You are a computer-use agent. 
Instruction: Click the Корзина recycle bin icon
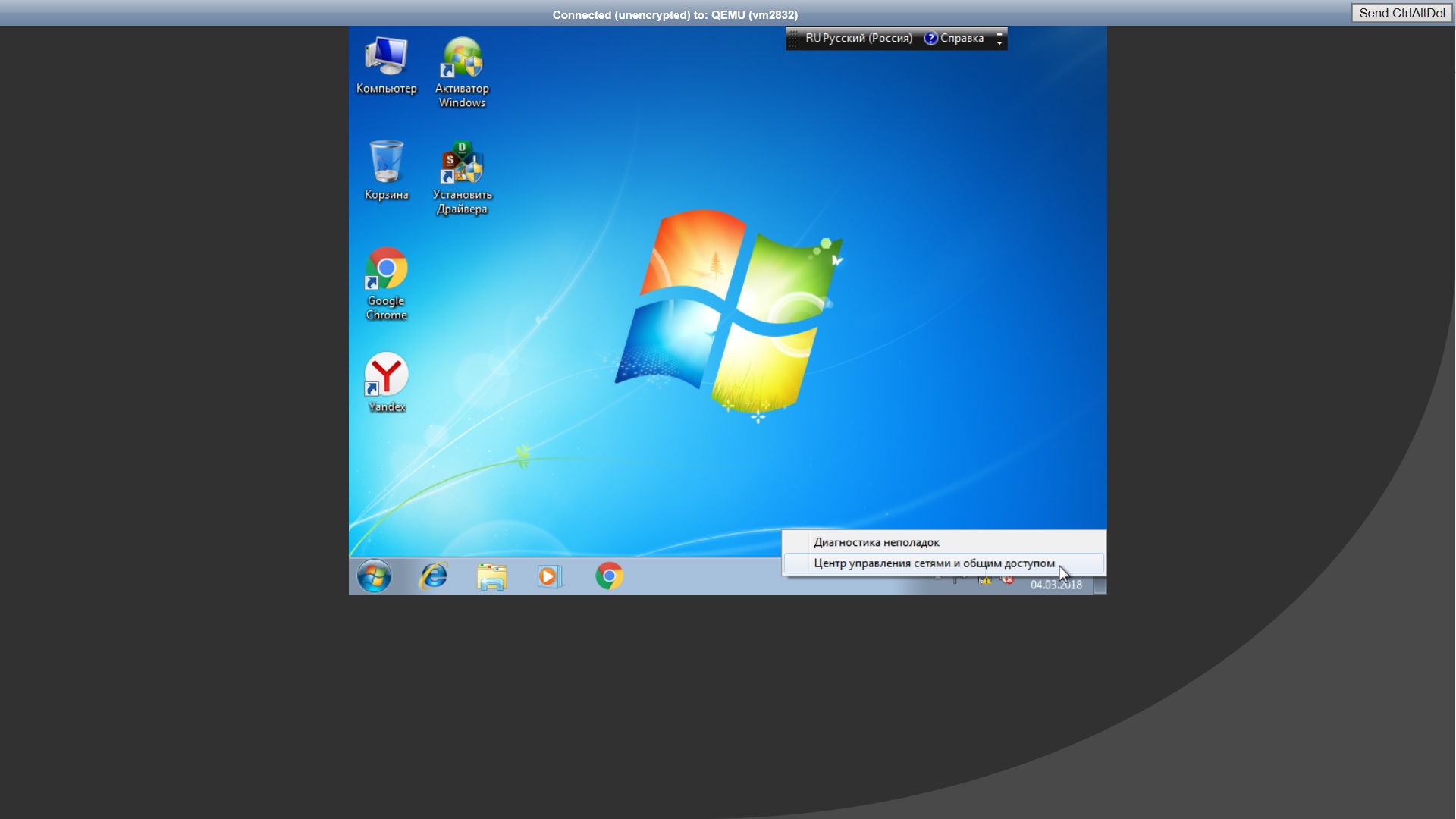click(x=387, y=171)
